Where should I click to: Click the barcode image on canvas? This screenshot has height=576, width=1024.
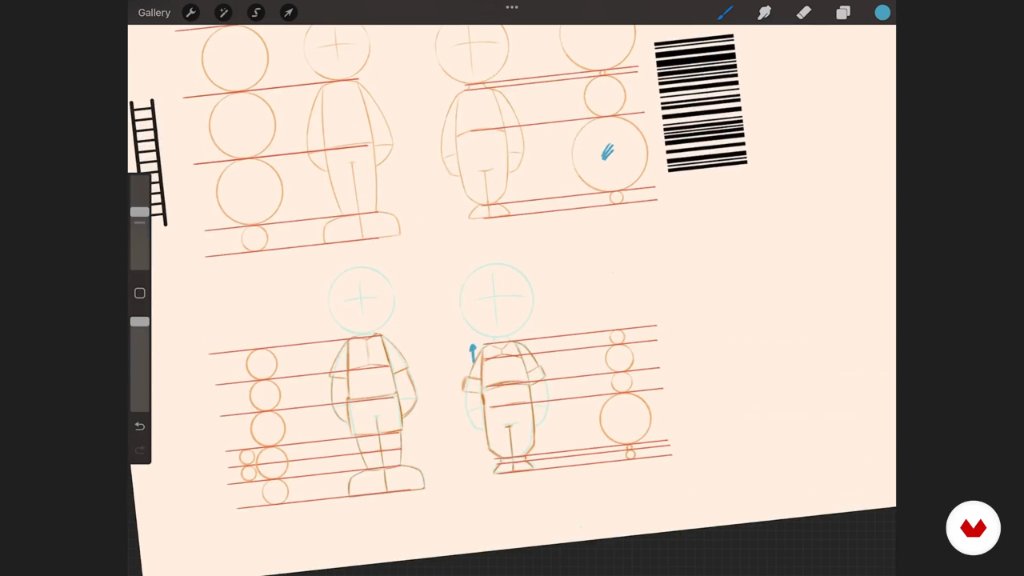tap(701, 103)
